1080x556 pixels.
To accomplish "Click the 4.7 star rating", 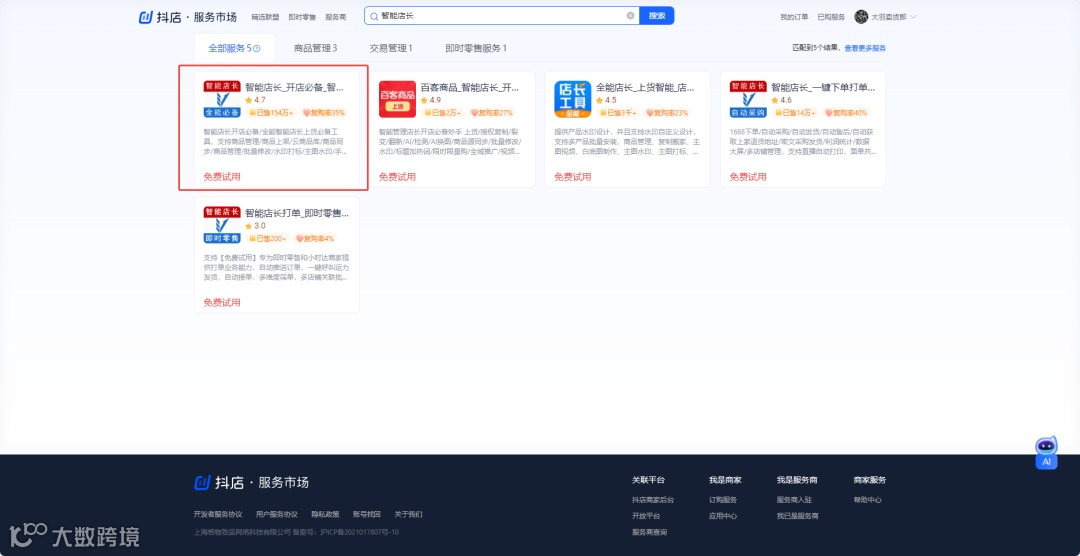I will pyautogui.click(x=256, y=100).
